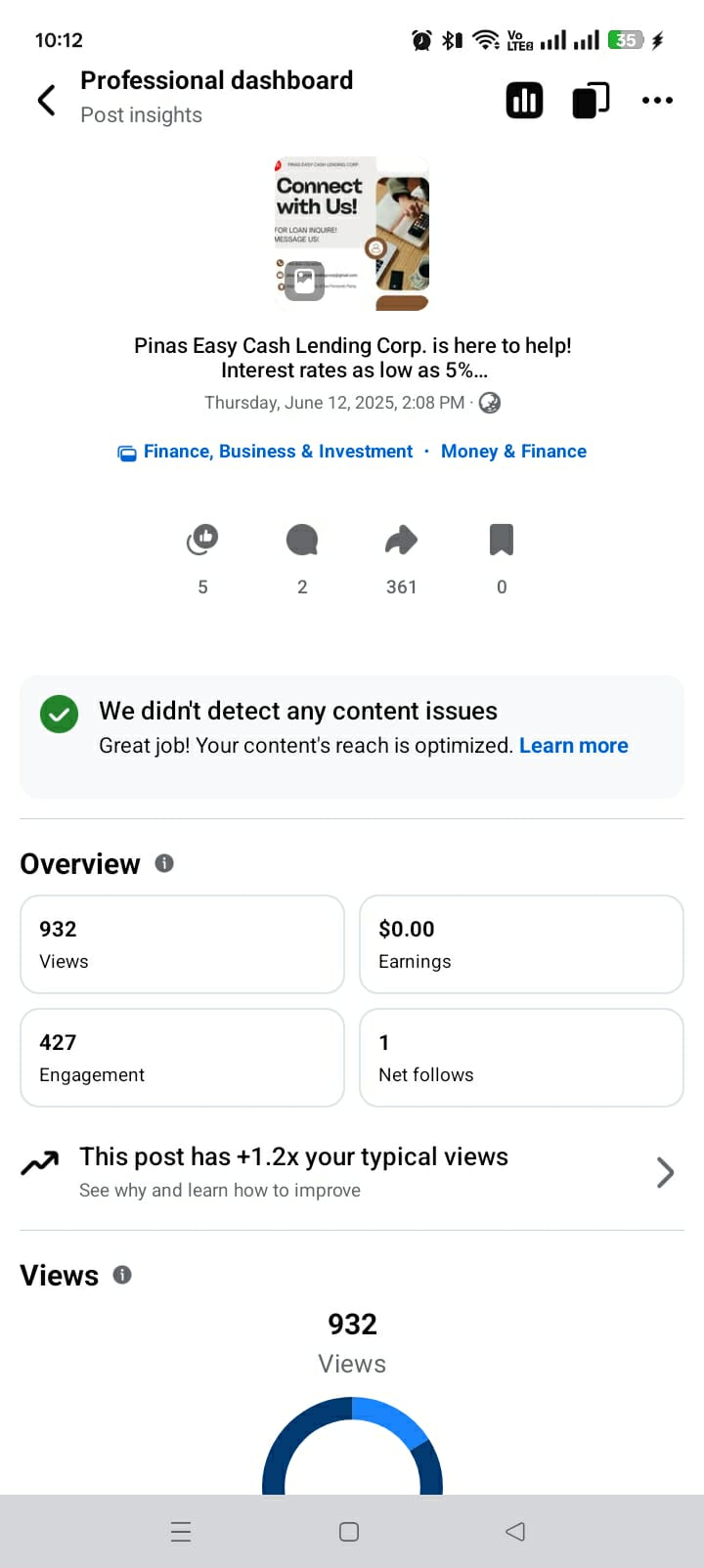This screenshot has height=1568, width=704.
Task: Click the Views section info icon
Action: click(122, 1275)
